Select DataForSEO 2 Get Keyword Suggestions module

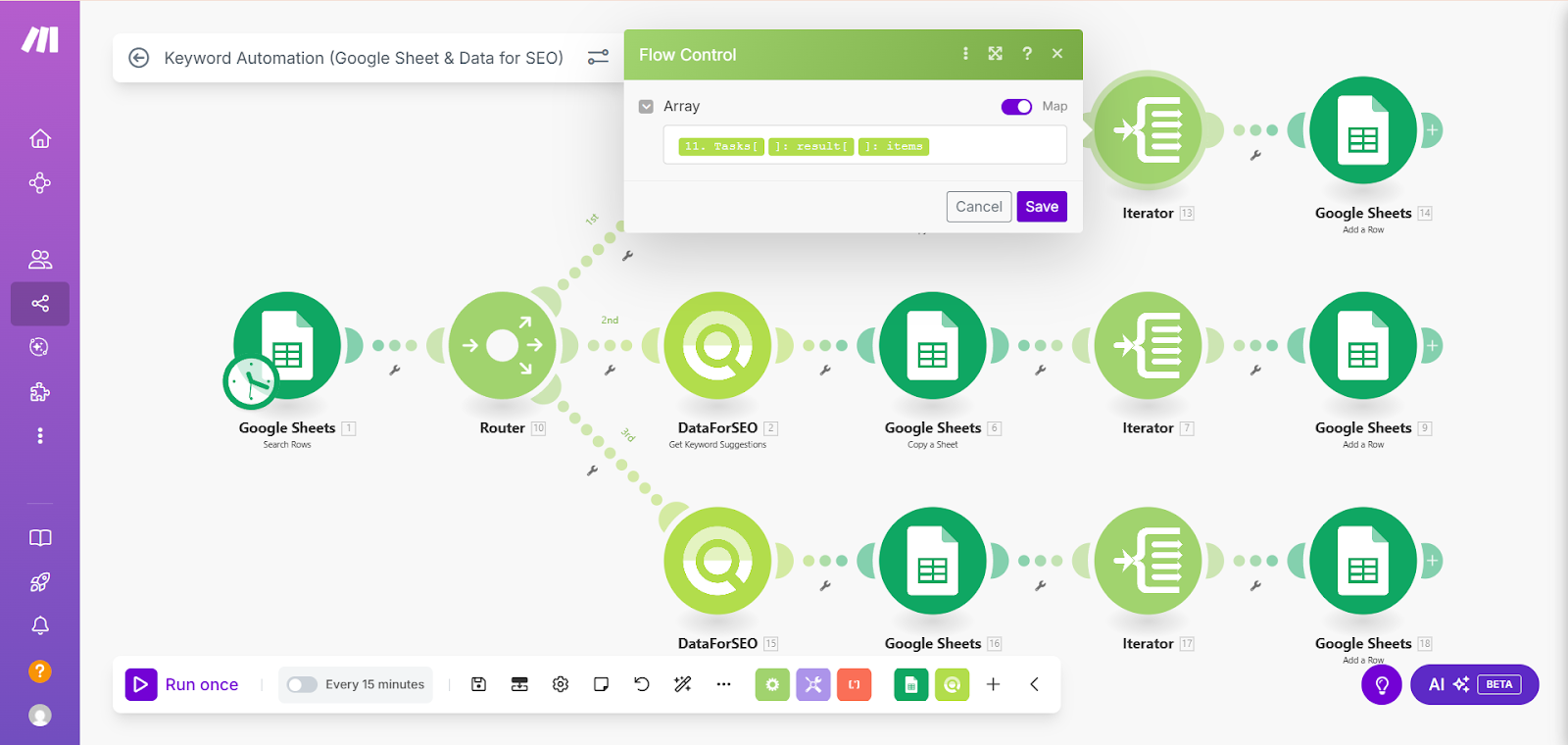tap(717, 346)
